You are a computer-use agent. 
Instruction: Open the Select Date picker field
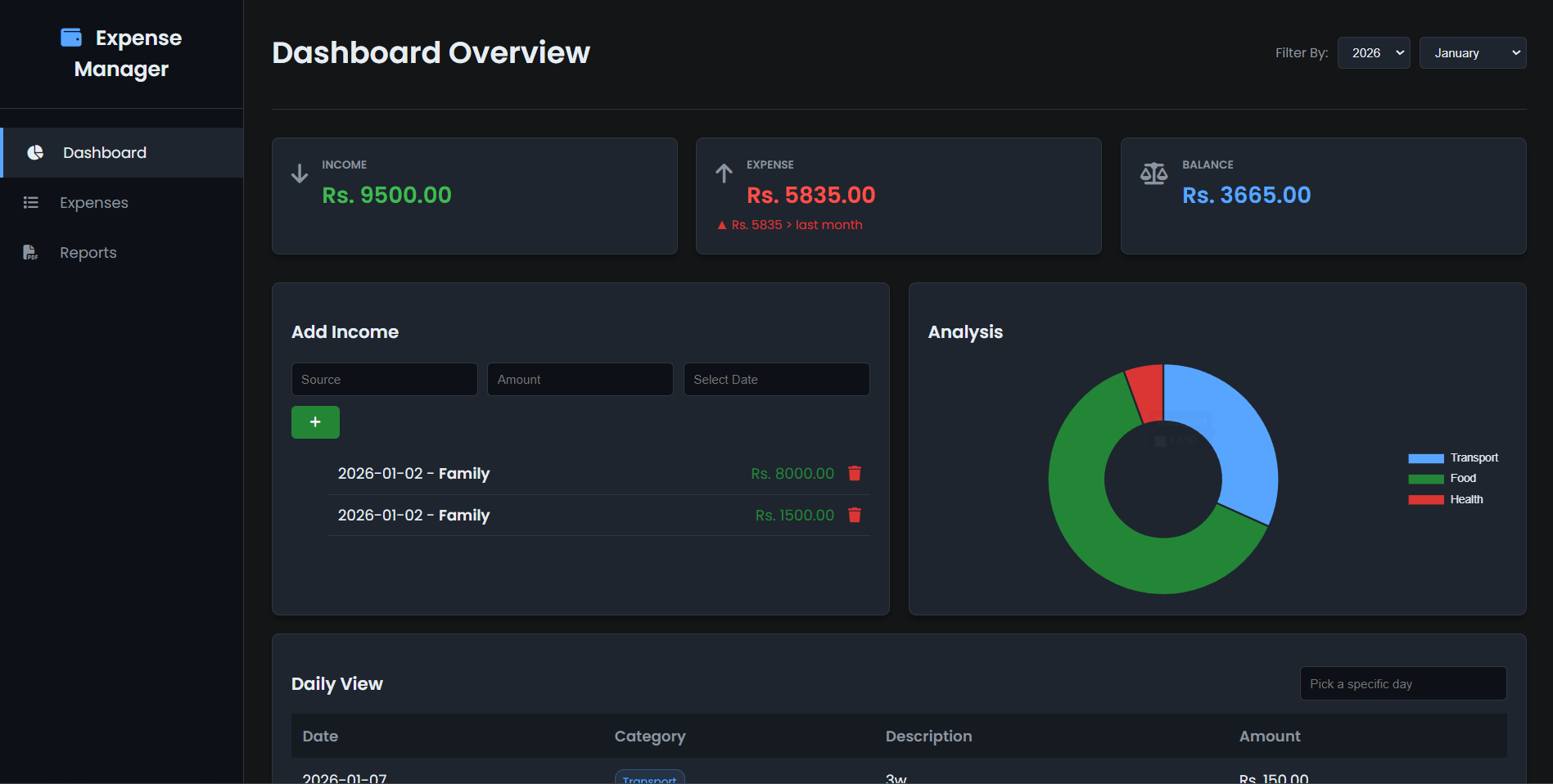775,380
